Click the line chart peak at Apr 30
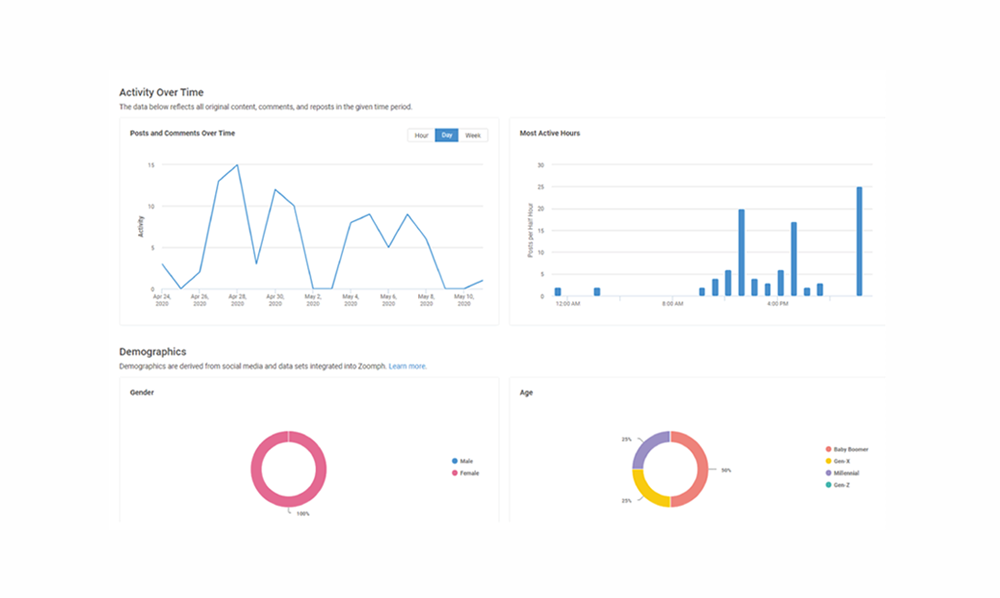 point(275,190)
